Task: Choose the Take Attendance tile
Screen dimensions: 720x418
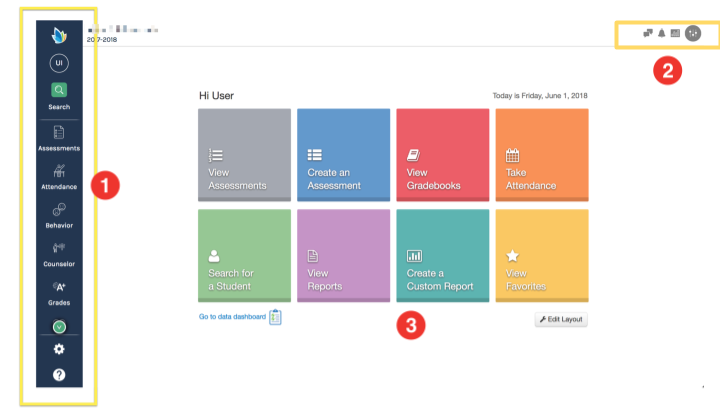Action: coord(541,155)
